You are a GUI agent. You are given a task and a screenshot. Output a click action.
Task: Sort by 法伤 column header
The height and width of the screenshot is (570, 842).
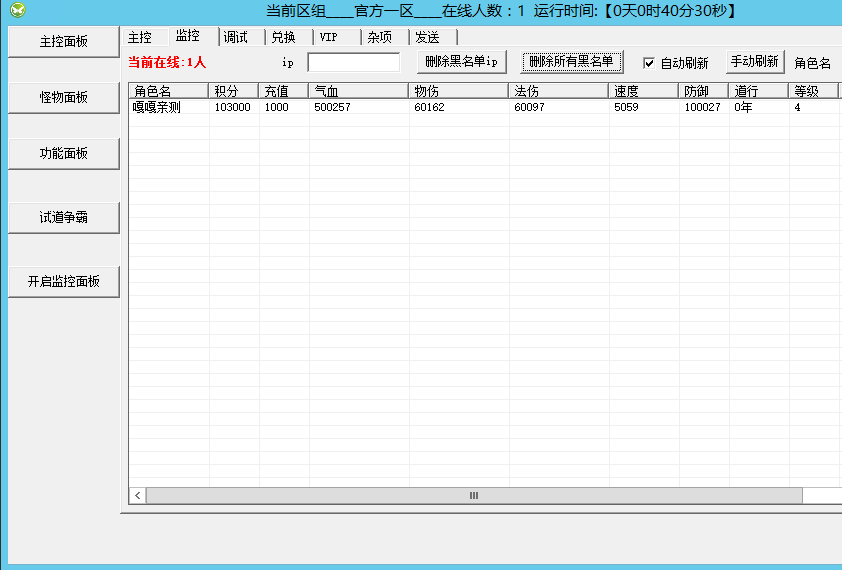point(558,91)
